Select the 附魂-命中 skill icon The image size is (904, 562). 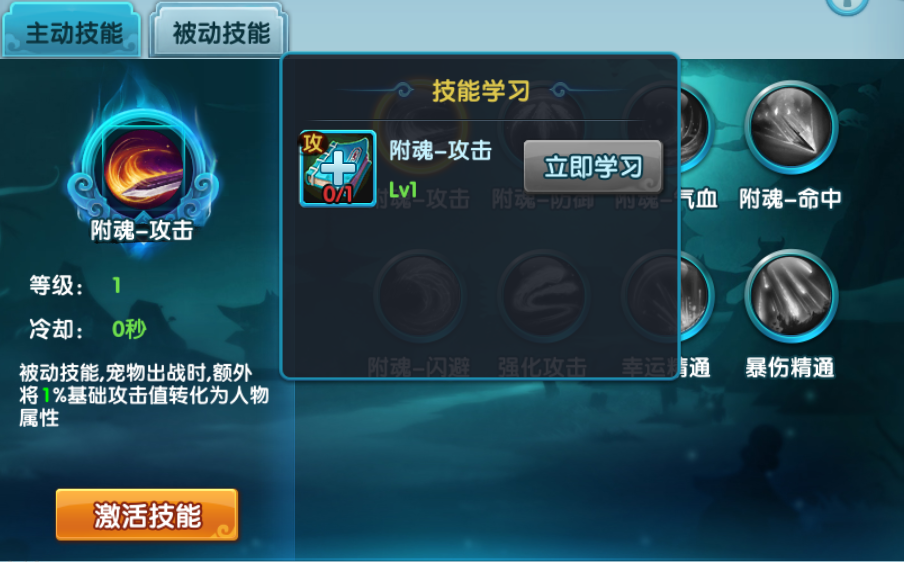coord(790,127)
